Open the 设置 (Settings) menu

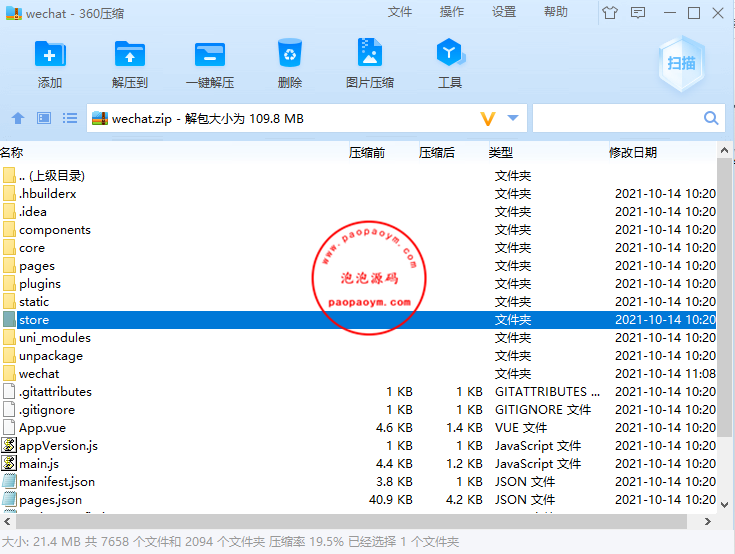click(x=504, y=12)
